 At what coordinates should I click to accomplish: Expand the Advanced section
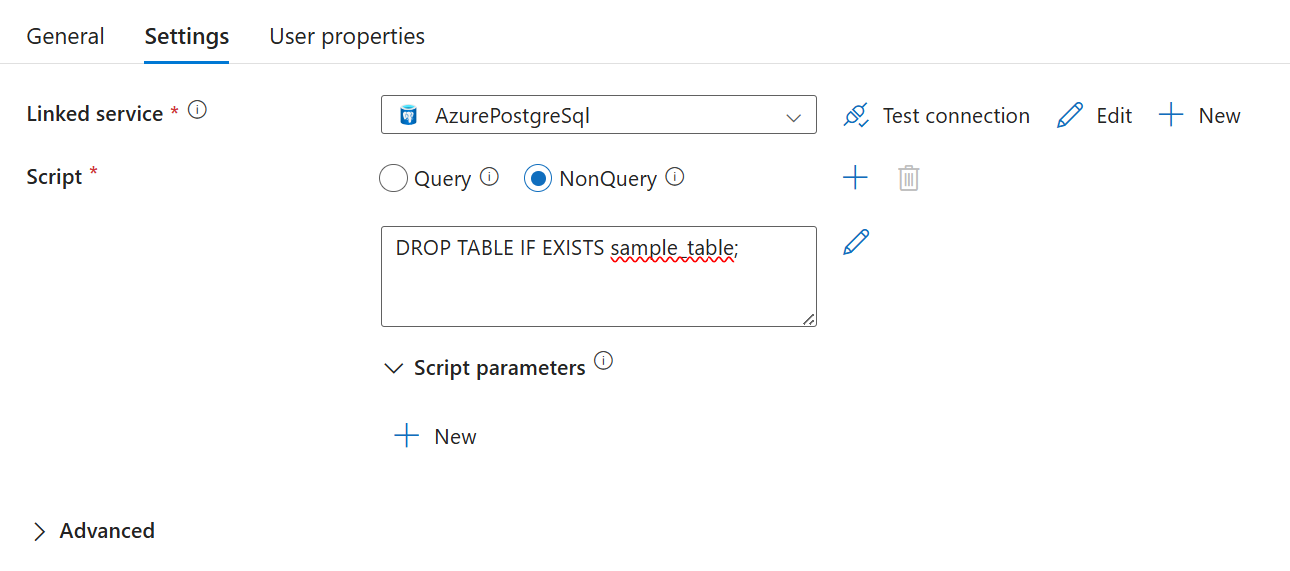coord(40,531)
